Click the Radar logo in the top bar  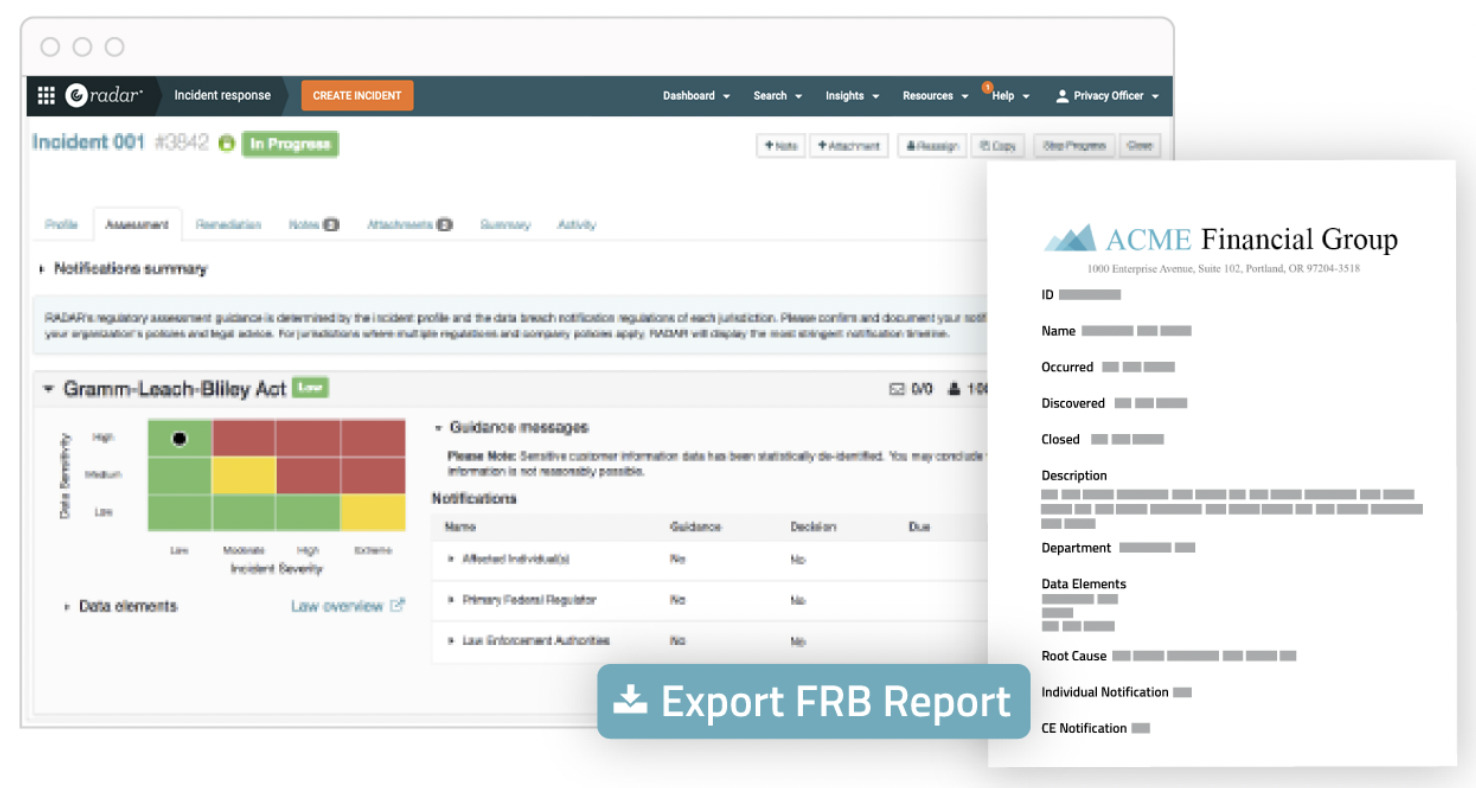point(103,95)
